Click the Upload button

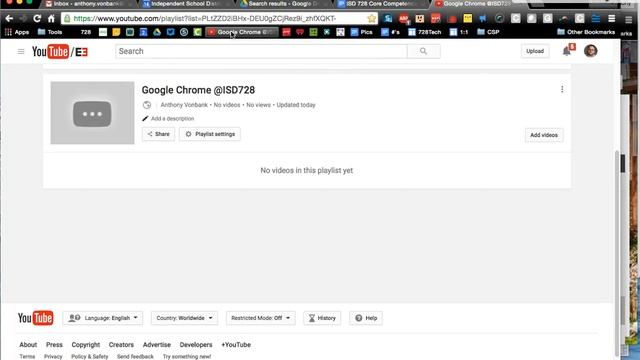tap(535, 51)
